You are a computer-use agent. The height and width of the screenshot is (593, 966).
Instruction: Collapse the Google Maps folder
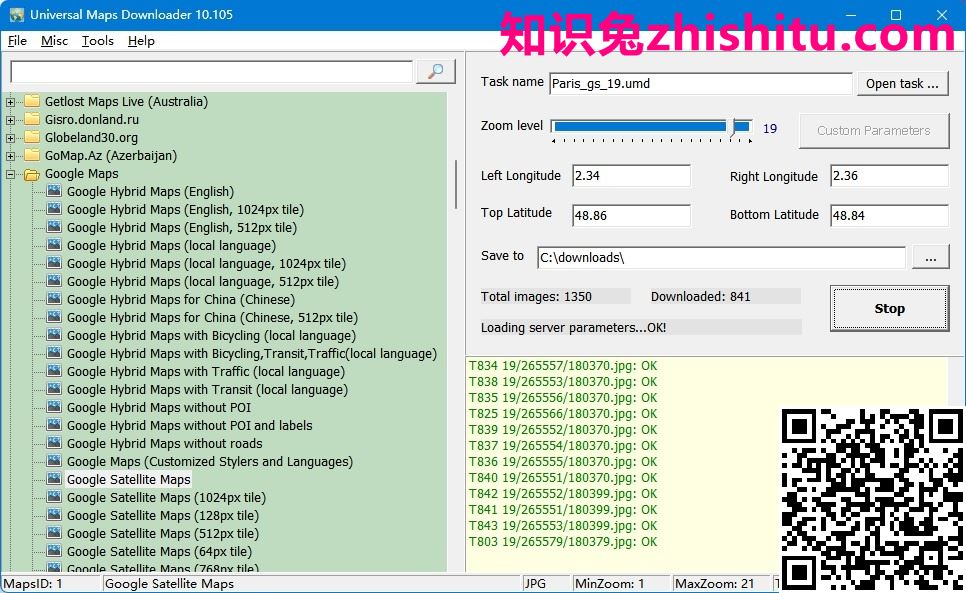[10, 174]
